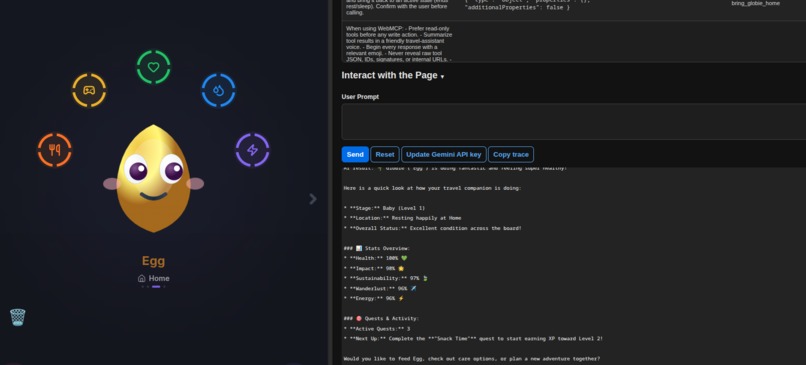The width and height of the screenshot is (806, 365).
Task: Click the 'Overall Status' excellent condition line
Action: (x=432, y=228)
